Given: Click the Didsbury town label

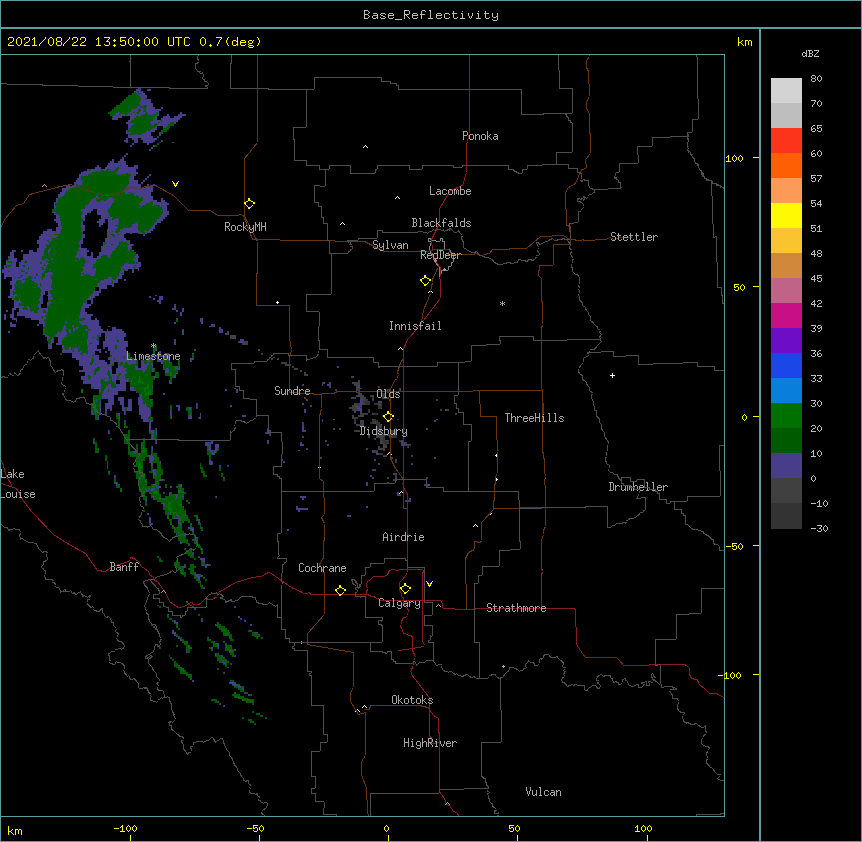Looking at the screenshot, I should pyautogui.click(x=383, y=431).
